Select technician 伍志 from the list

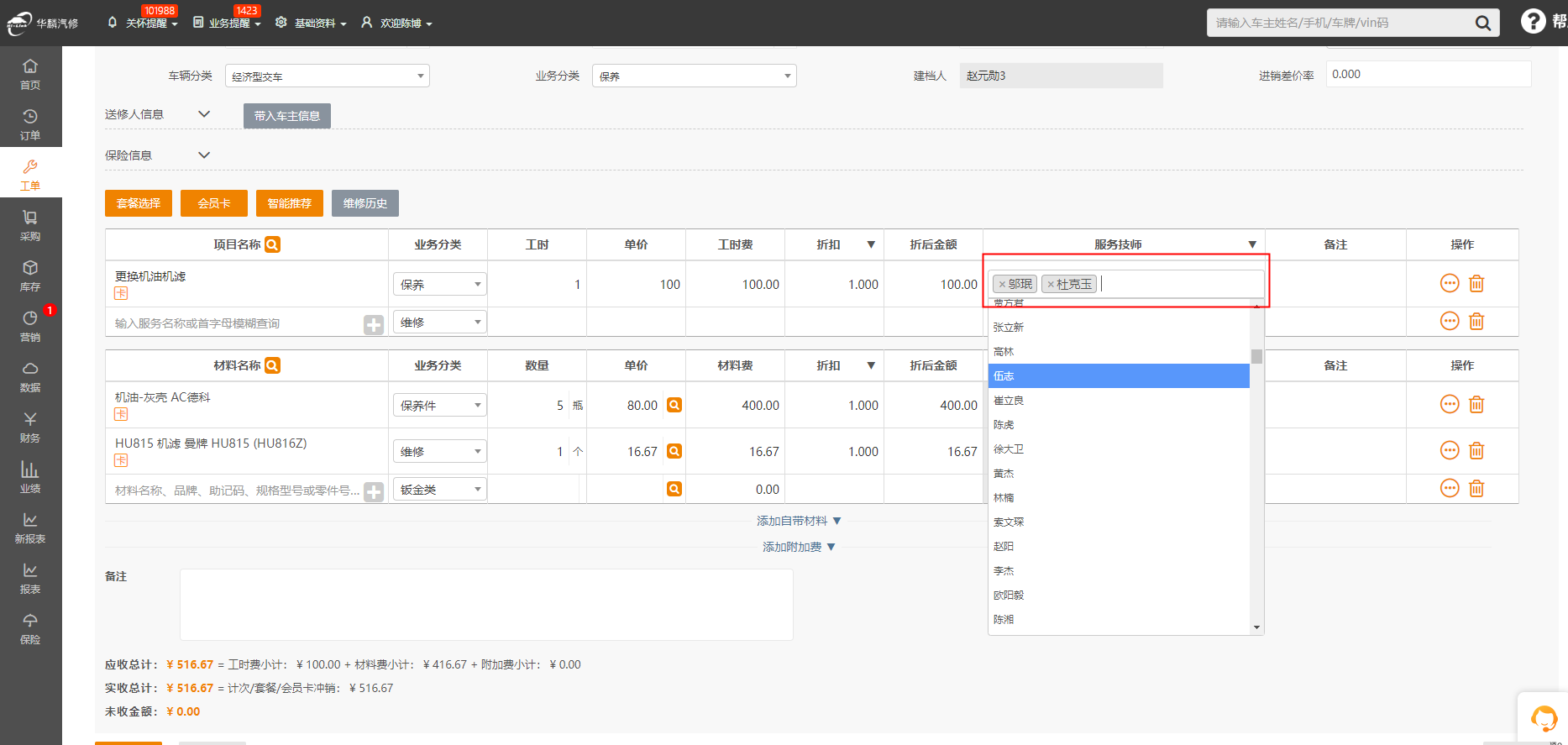point(1119,375)
